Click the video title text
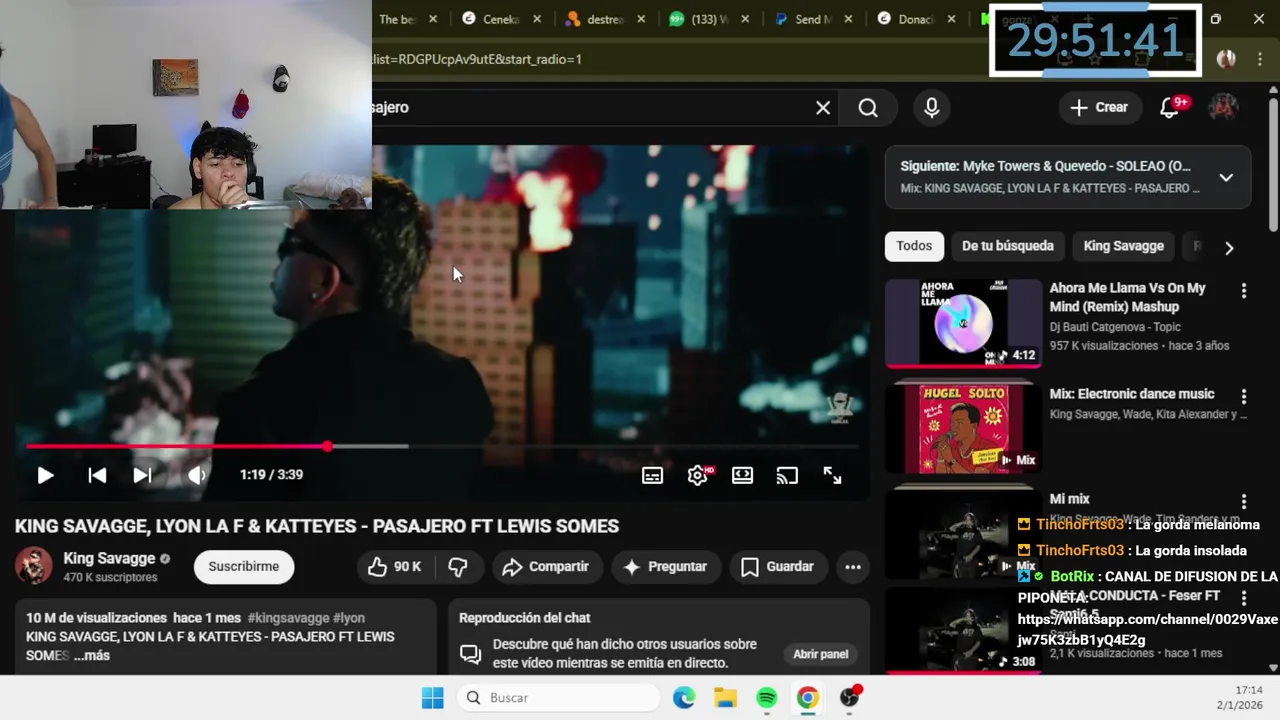Viewport: 1280px width, 720px height. 317,526
